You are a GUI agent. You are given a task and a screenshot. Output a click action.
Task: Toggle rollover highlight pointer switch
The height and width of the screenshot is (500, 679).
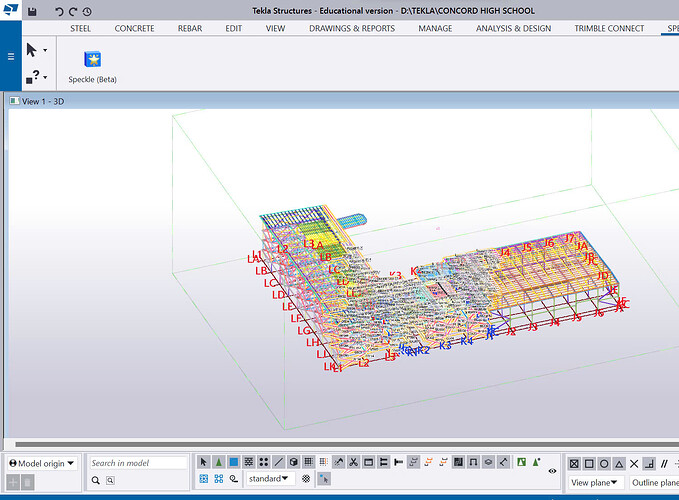tap(324, 478)
